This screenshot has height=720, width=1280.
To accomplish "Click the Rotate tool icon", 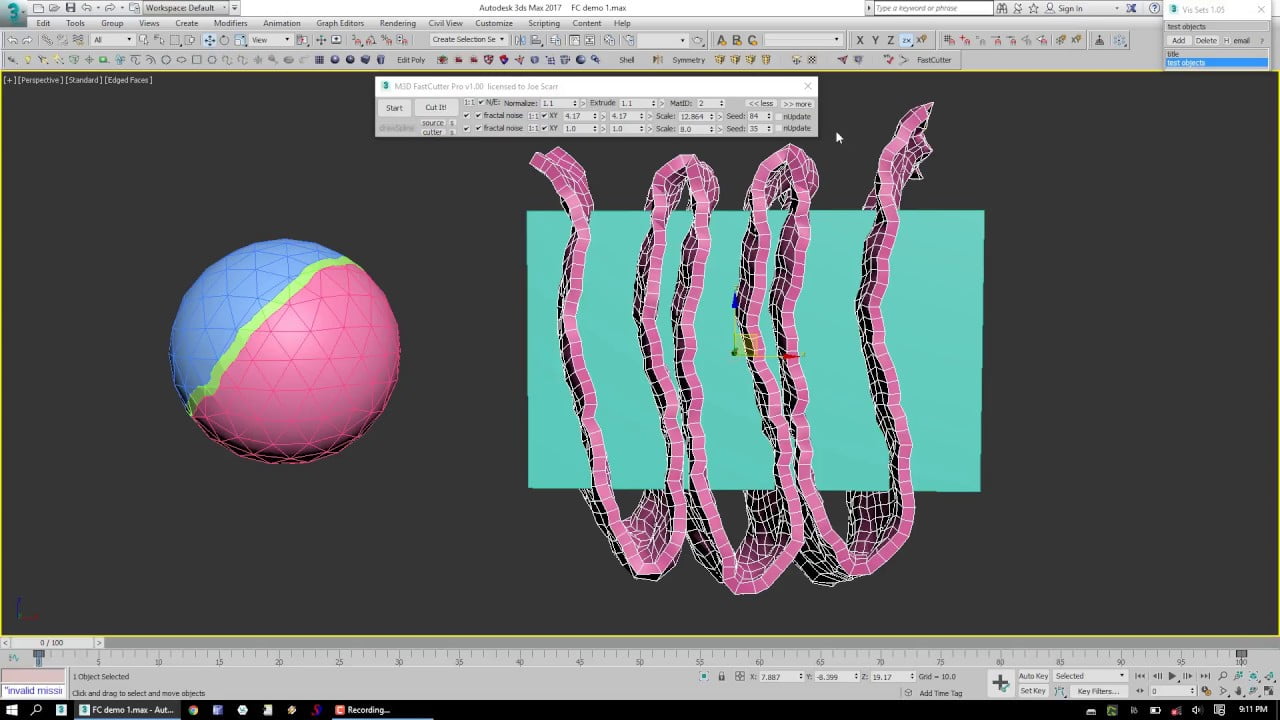I will click(224, 40).
